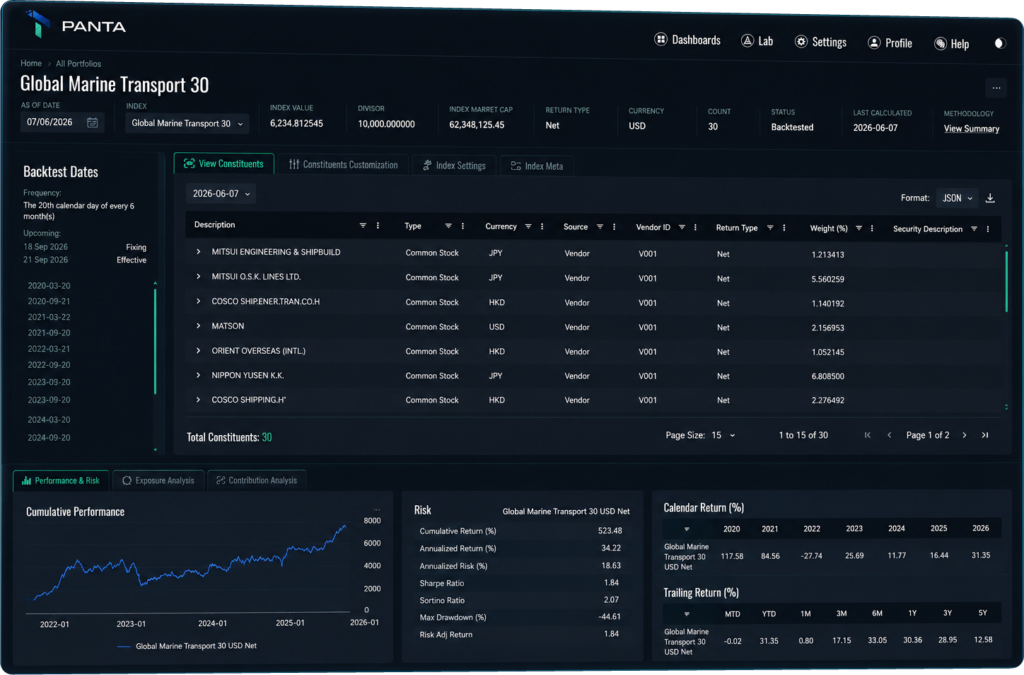
Task: Switch to Exposure Analysis tab
Action: click(158, 480)
